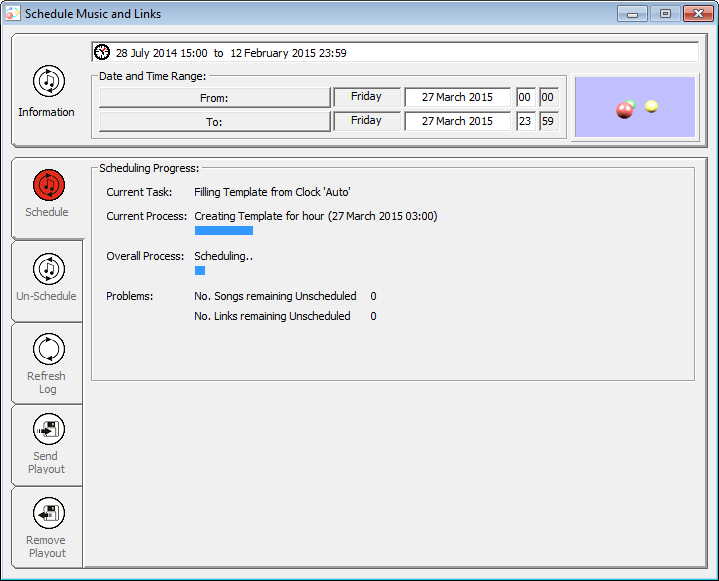
Task: Click the application icon in the title bar
Action: pyautogui.click(x=12, y=13)
